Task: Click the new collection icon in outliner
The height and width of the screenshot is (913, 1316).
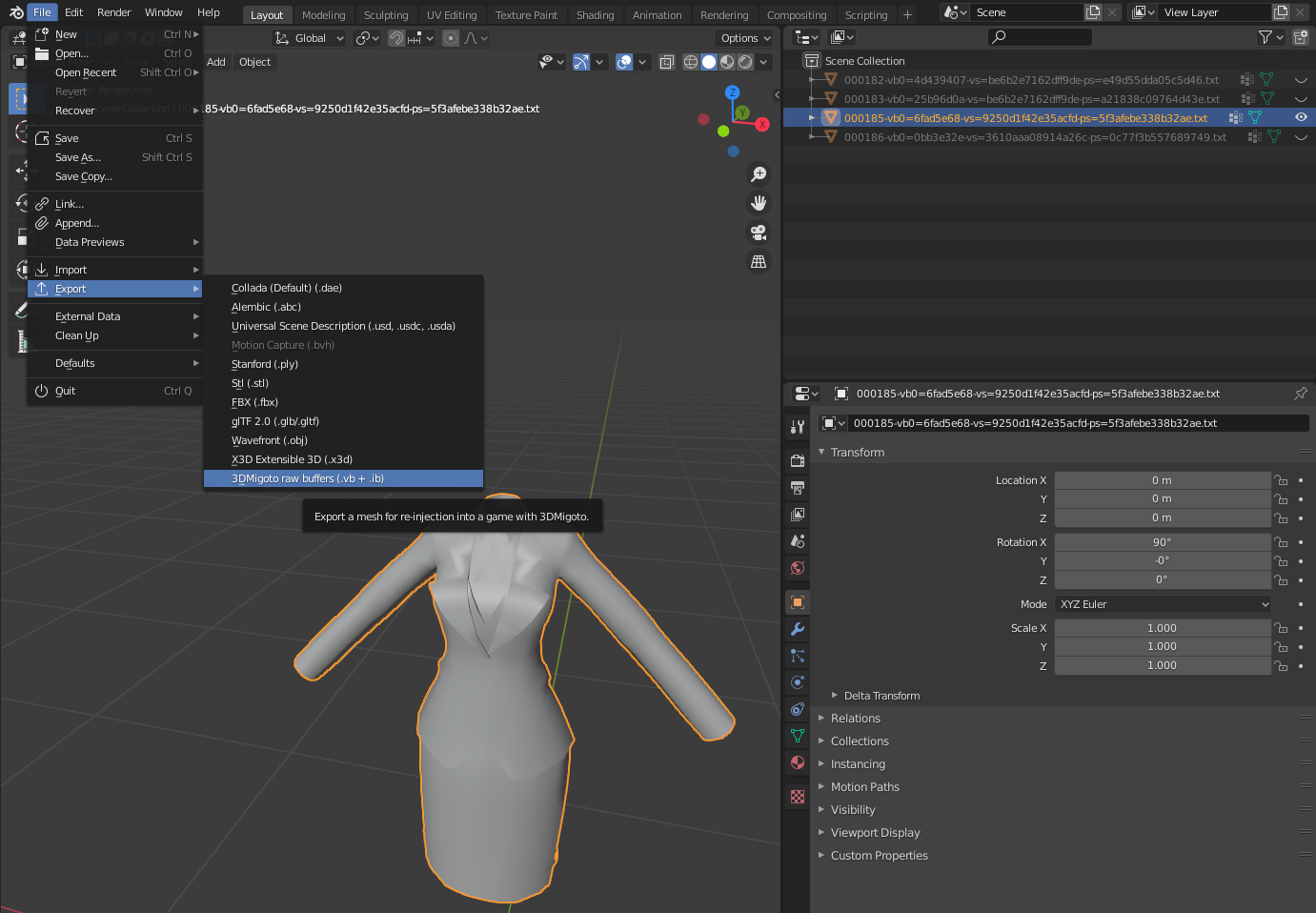Action: click(x=1301, y=37)
